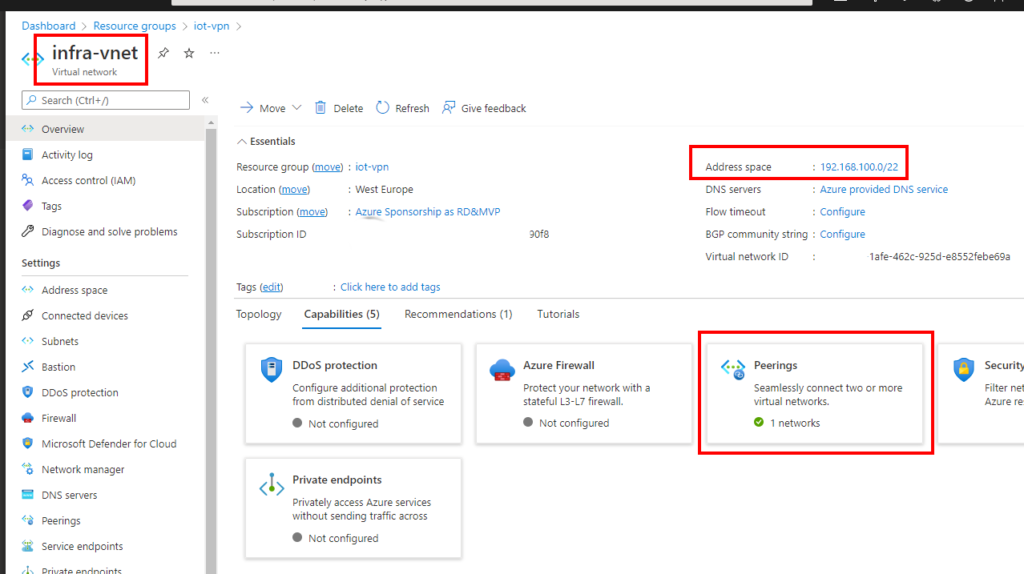Click Azure Sponsorship as RD&MVP subscription link

428,212
